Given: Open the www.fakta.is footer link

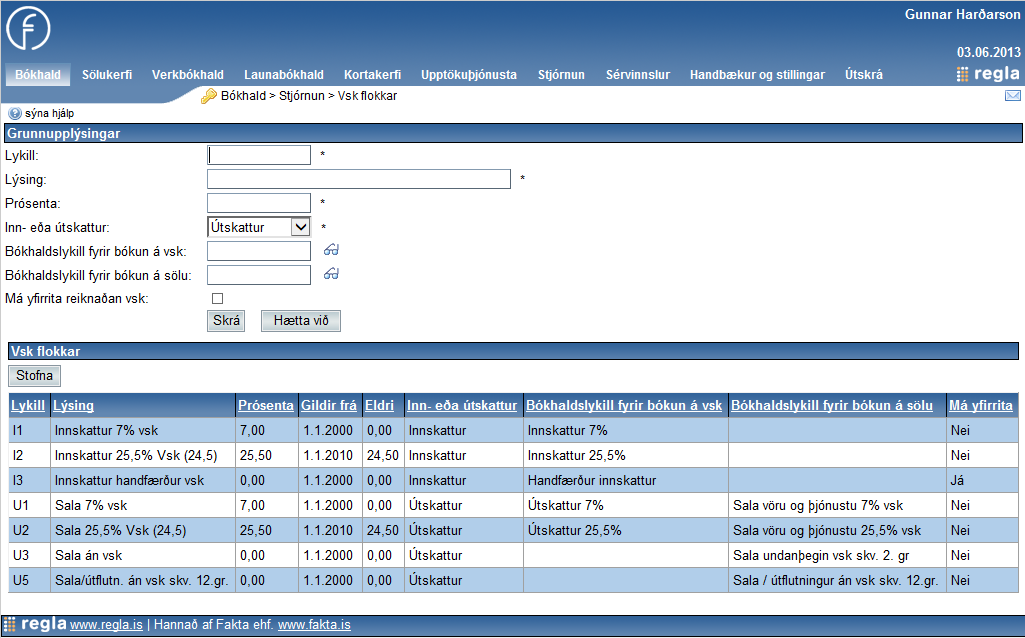Looking at the screenshot, I should 314,626.
